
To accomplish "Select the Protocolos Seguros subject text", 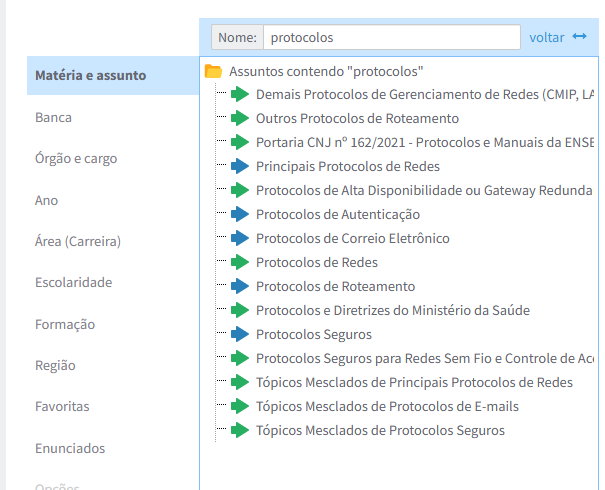I will [x=314, y=334].
